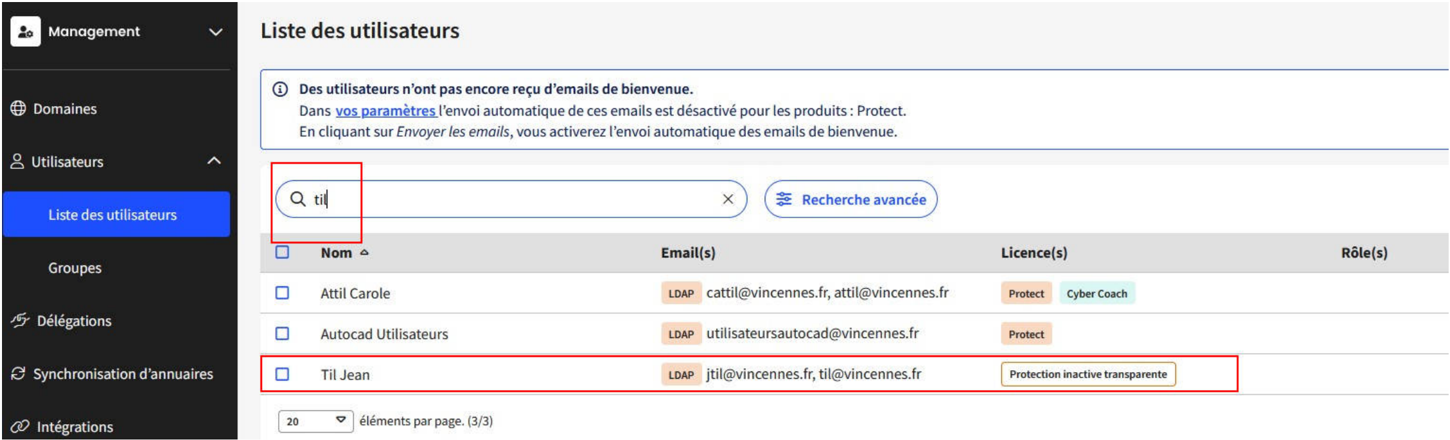Image resolution: width=1450 pixels, height=440 pixels.
Task: Click the Recherche avancée button
Action: click(x=851, y=199)
